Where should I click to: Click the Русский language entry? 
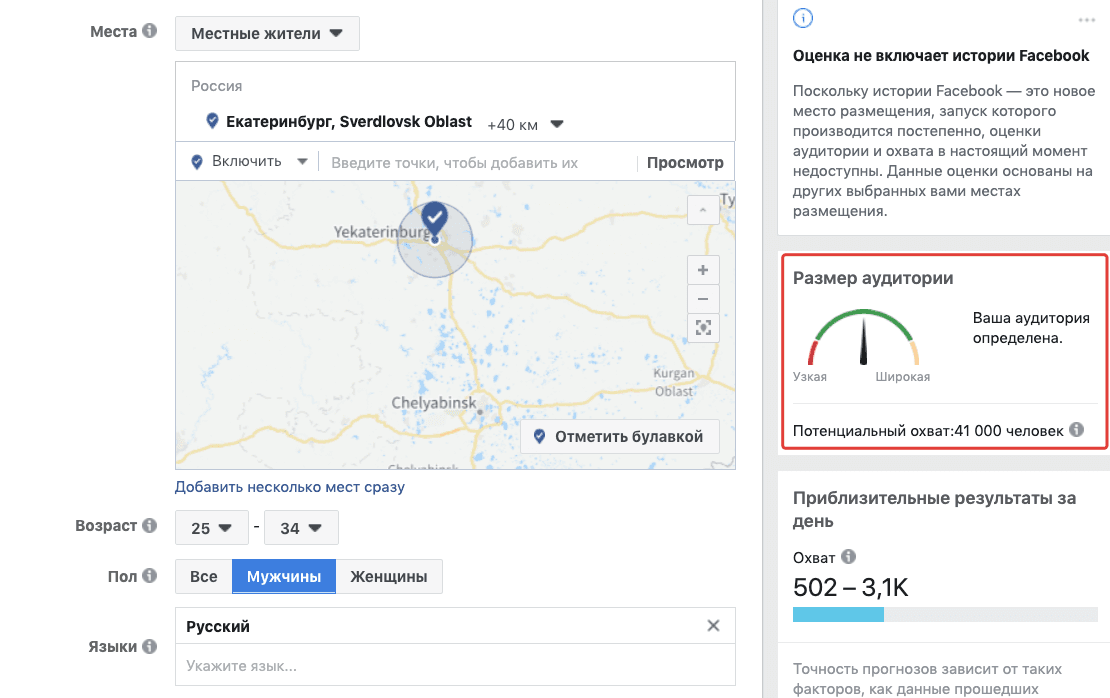[x=218, y=627]
